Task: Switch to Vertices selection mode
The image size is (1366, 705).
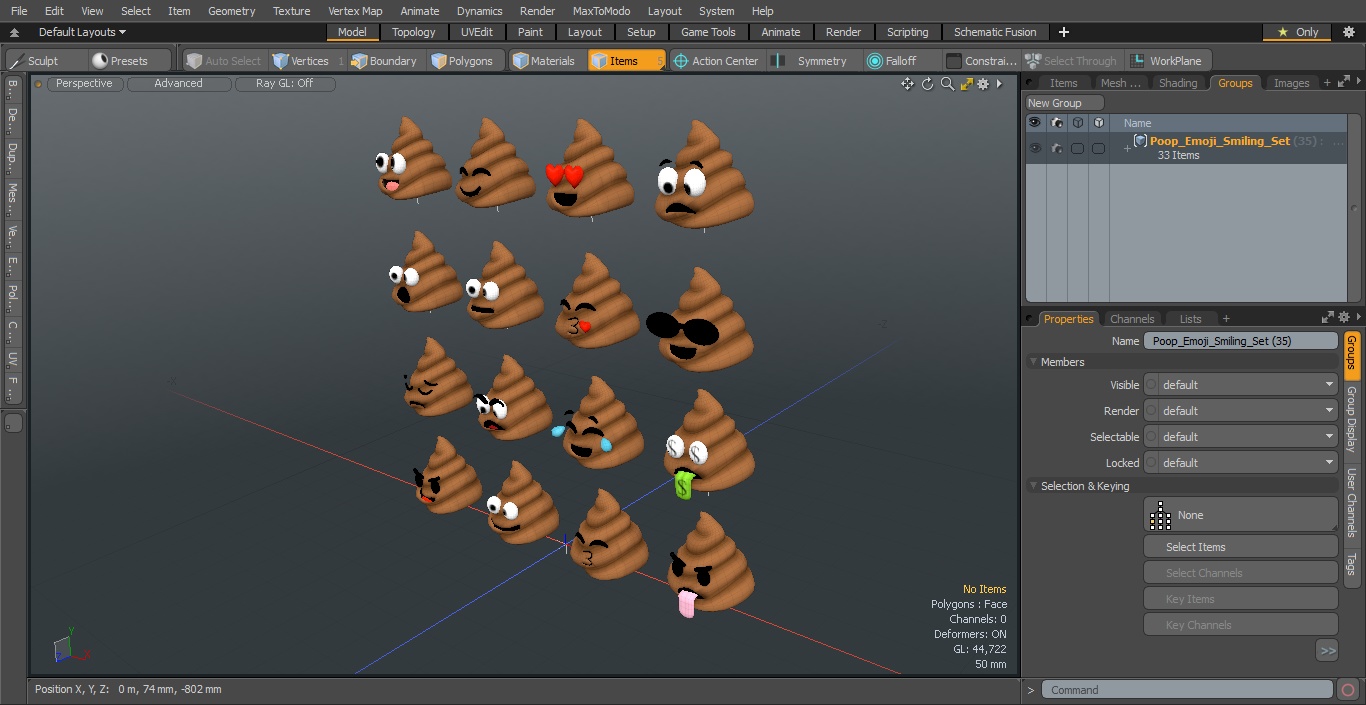Action: point(300,61)
